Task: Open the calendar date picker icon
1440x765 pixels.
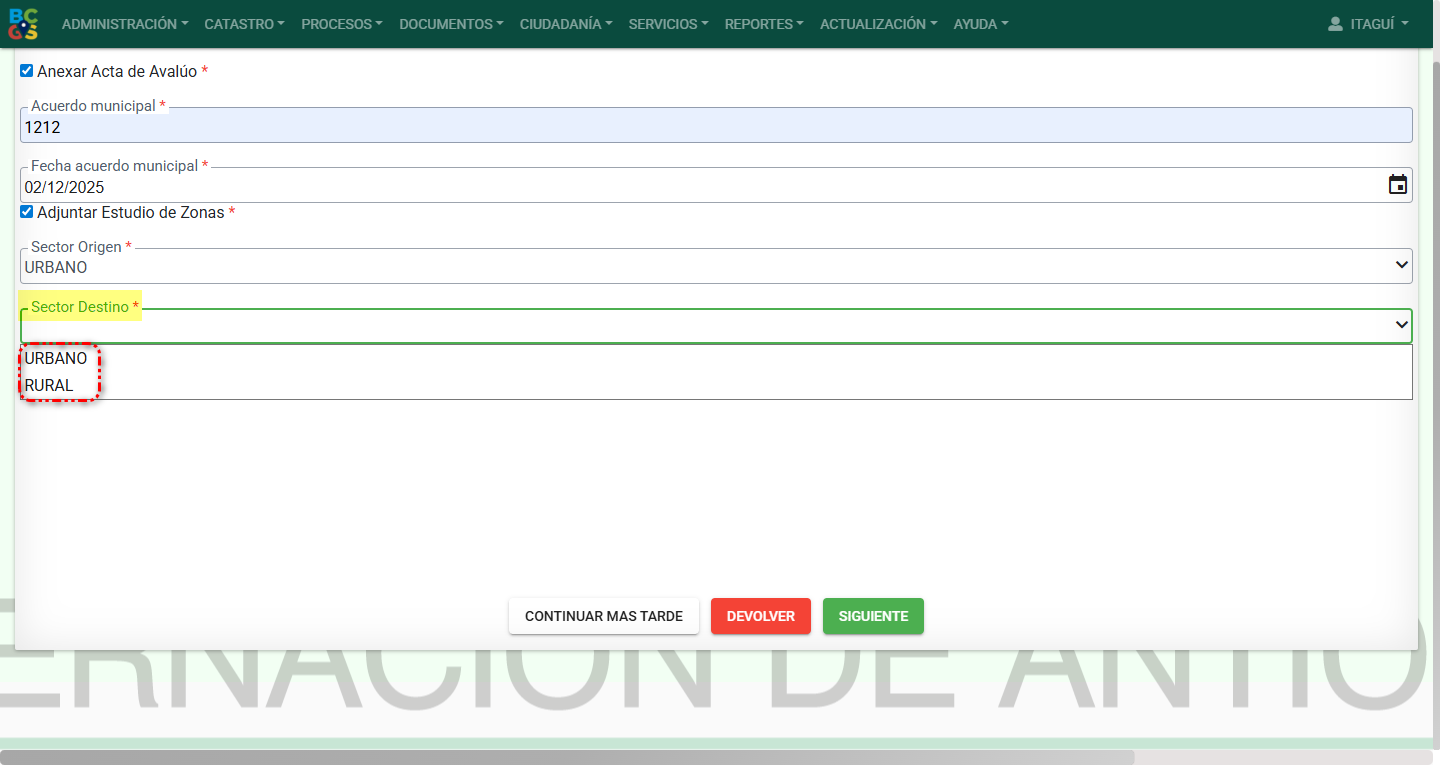Action: pos(1397,185)
